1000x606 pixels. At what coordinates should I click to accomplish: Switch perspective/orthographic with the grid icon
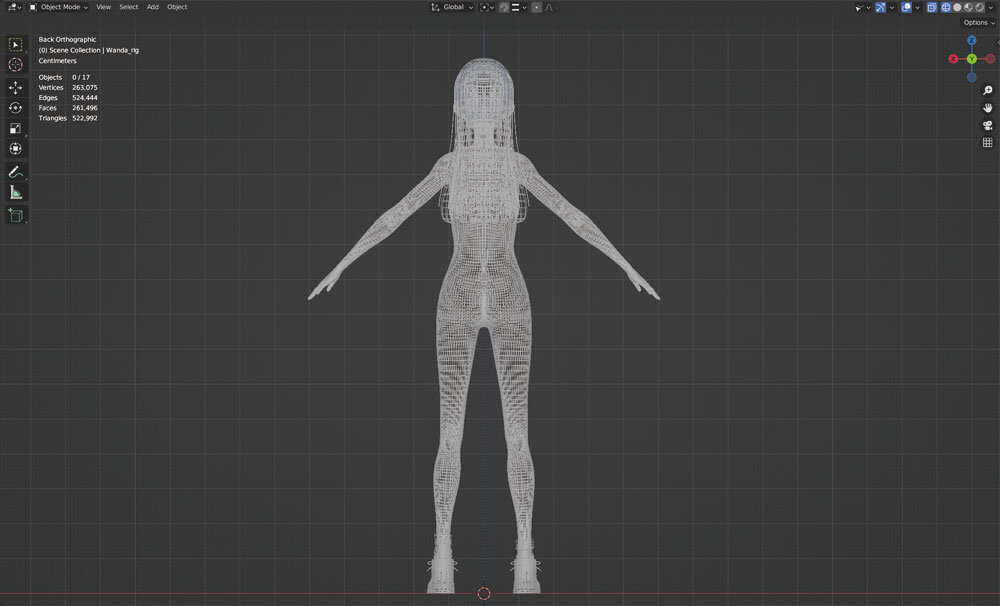(x=988, y=142)
